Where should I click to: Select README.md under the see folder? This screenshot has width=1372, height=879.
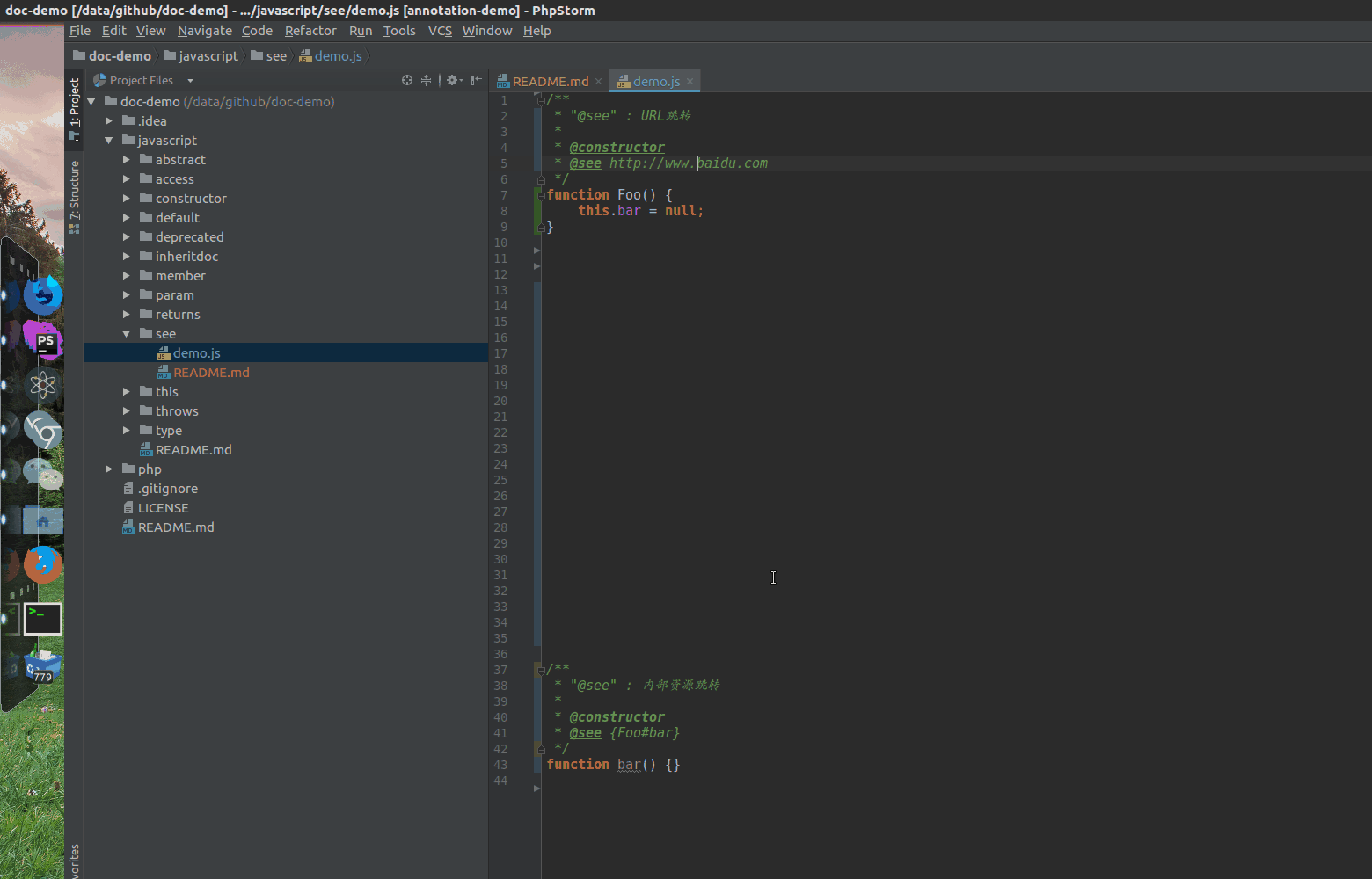286,373
